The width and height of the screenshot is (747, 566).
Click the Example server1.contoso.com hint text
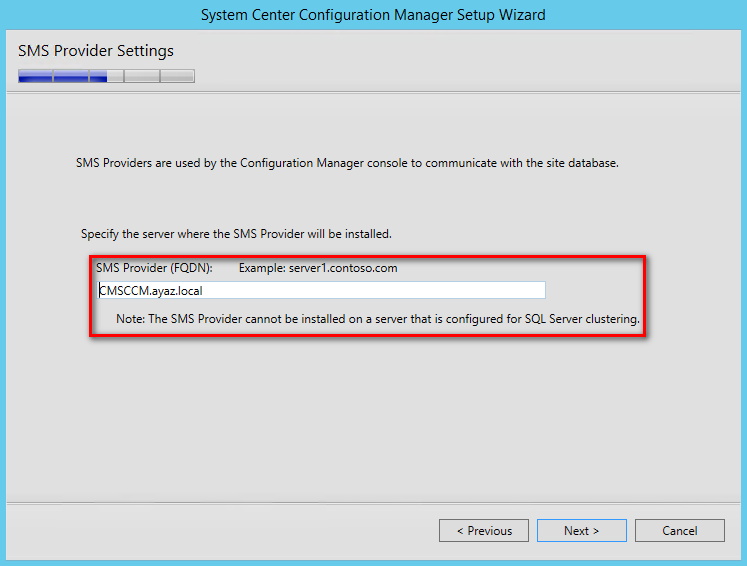[318, 268]
